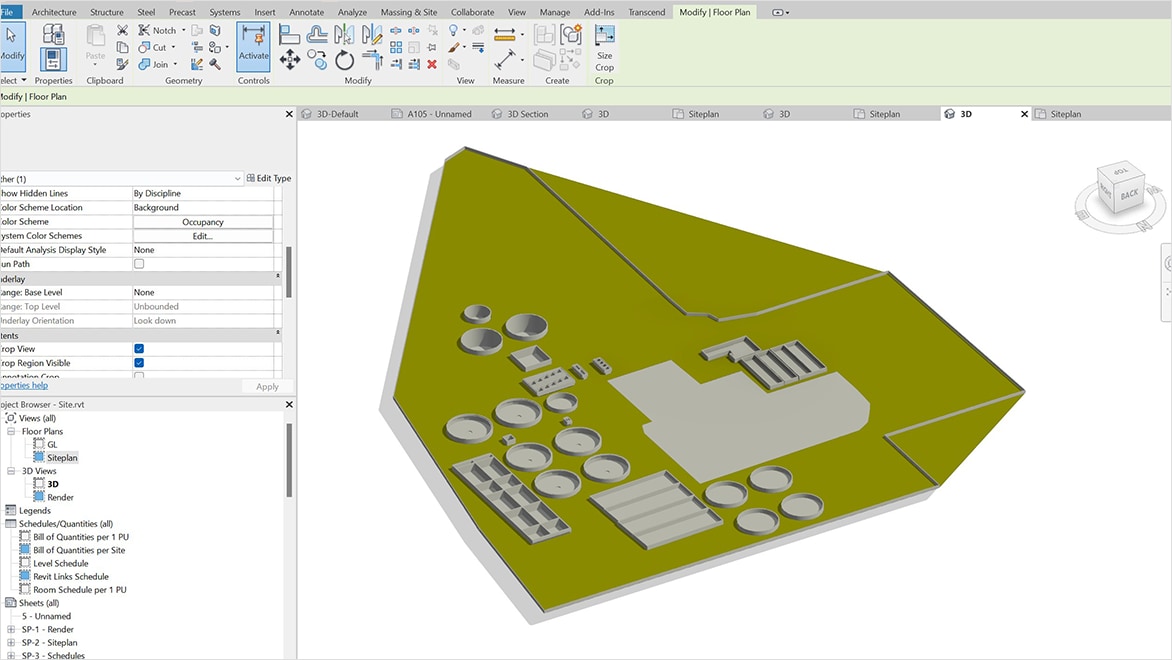Uncheck Crop Region Visible
Image resolution: width=1172 pixels, height=660 pixels.
pos(138,362)
